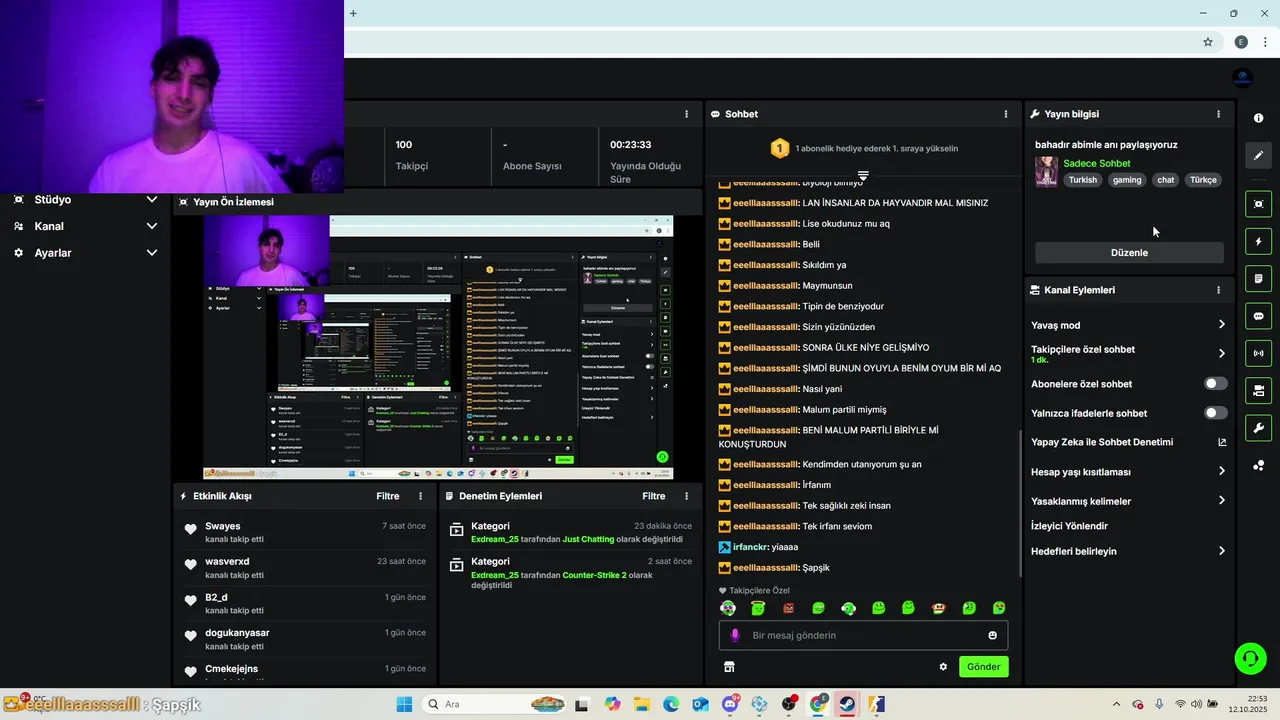Send message with Gönder button
1280x720 pixels.
tap(983, 667)
